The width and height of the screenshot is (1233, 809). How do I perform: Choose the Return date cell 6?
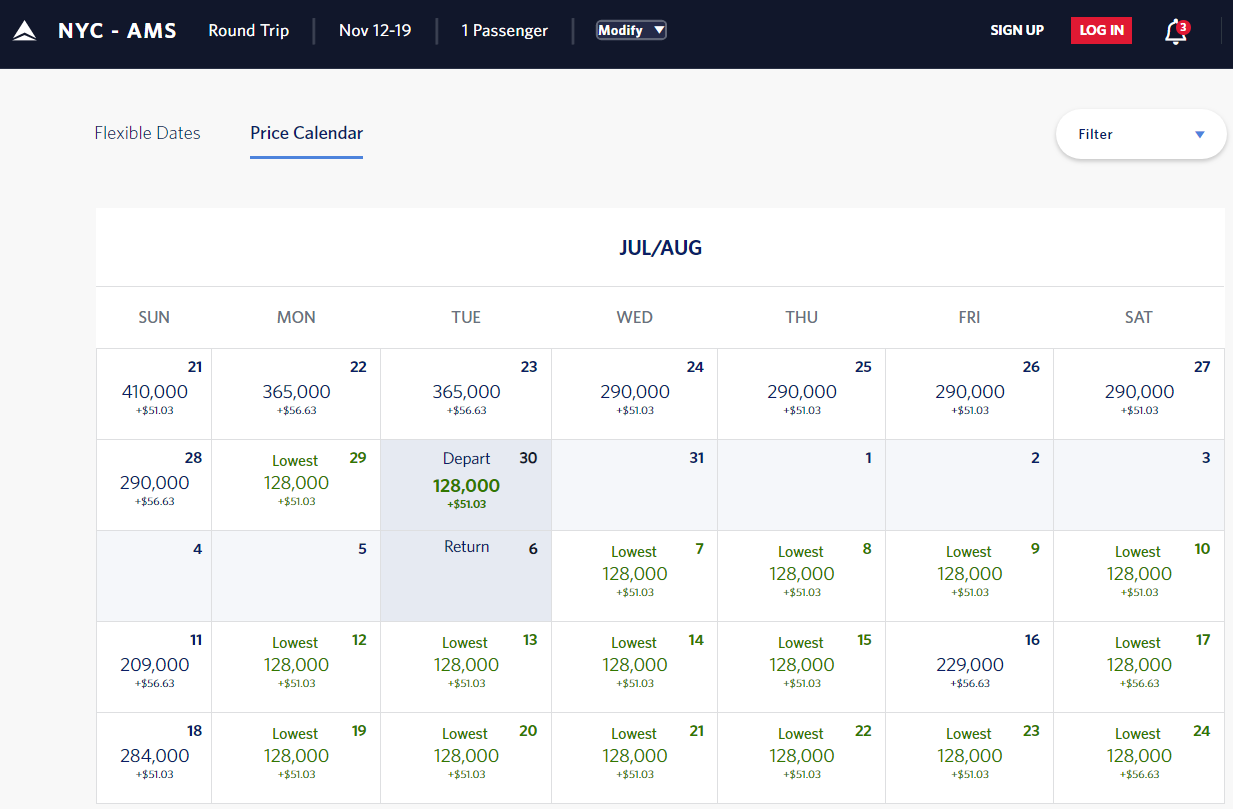coord(466,575)
